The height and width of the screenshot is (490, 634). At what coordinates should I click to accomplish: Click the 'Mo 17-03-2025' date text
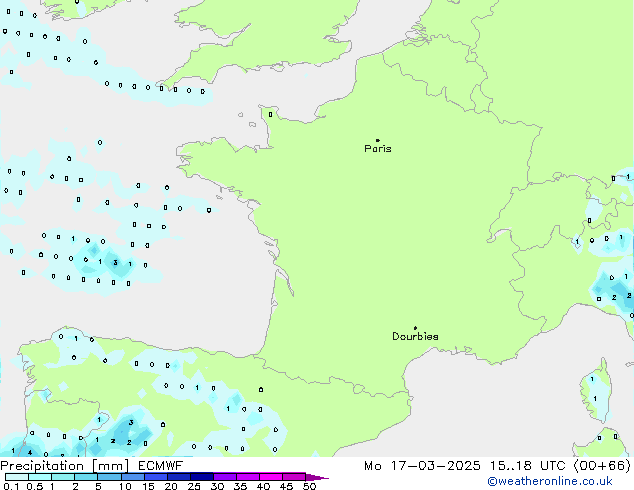(422, 466)
